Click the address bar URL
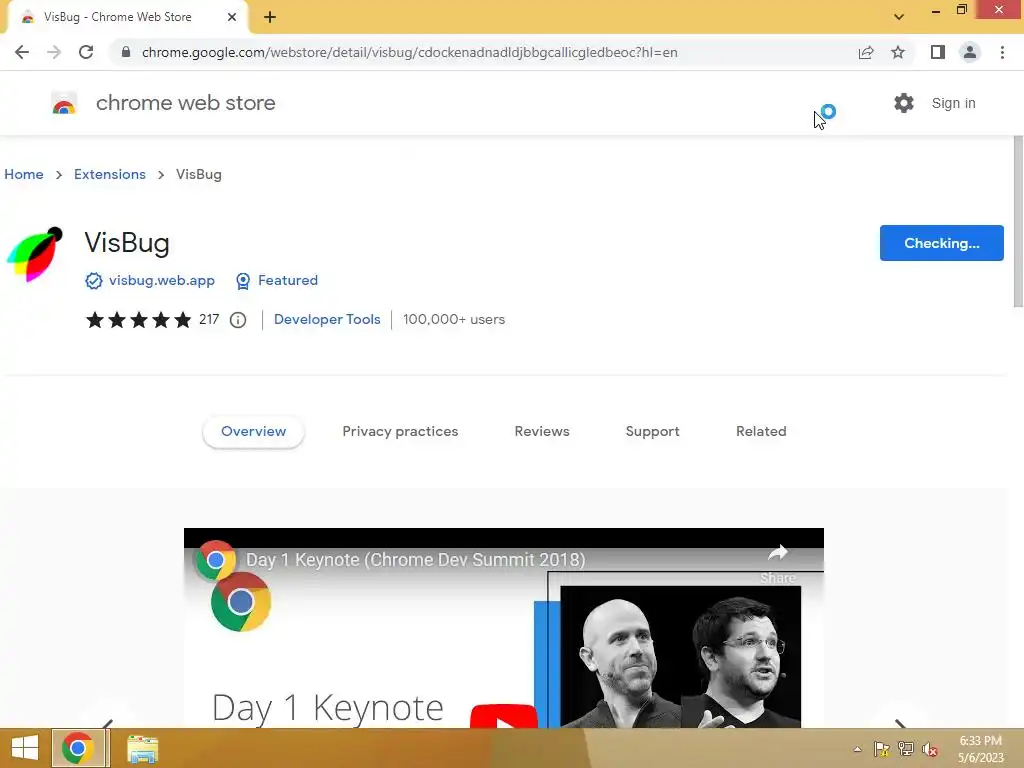 (409, 52)
